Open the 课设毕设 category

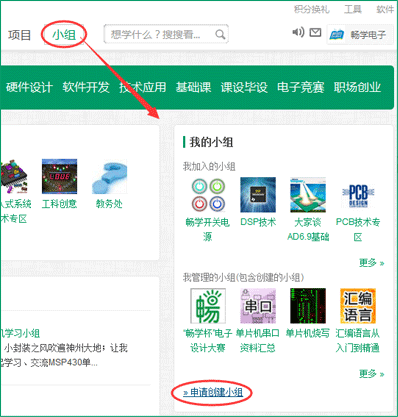[244, 87]
